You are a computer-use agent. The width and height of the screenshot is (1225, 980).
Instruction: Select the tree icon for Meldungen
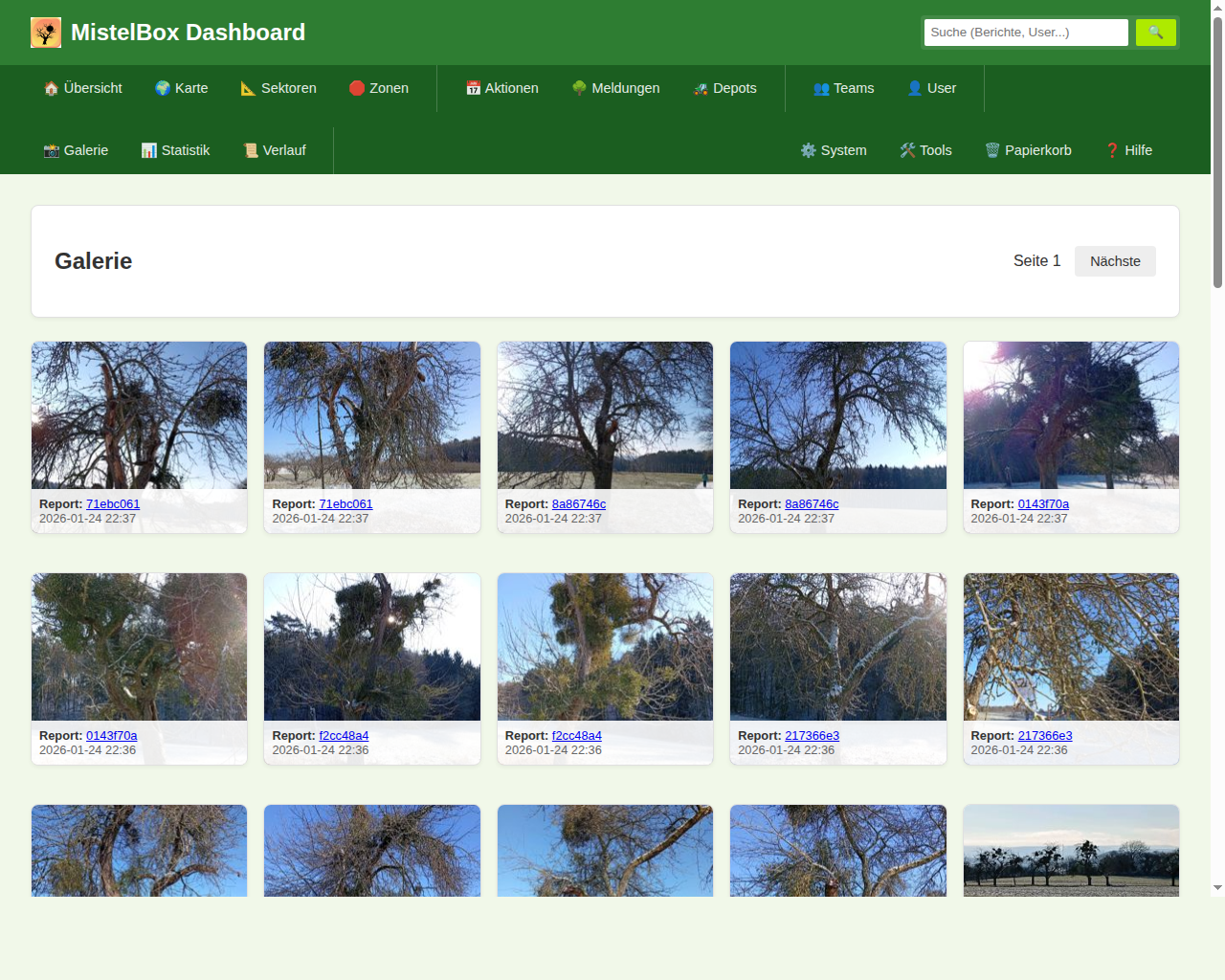tap(579, 88)
